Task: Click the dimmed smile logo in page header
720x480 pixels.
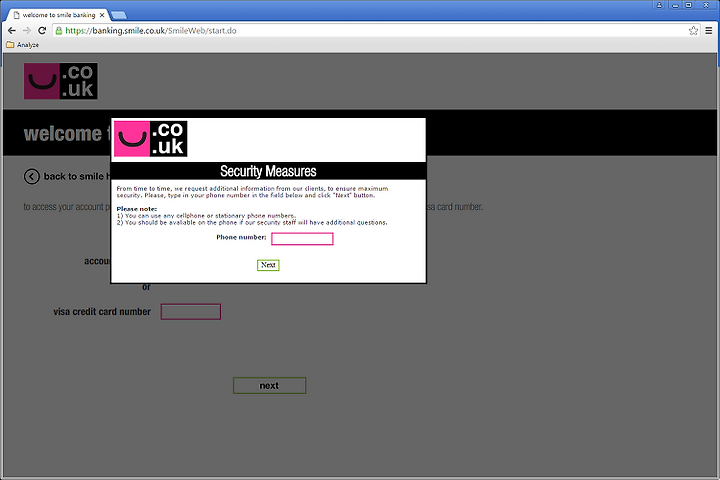Action: pyautogui.click(x=61, y=81)
